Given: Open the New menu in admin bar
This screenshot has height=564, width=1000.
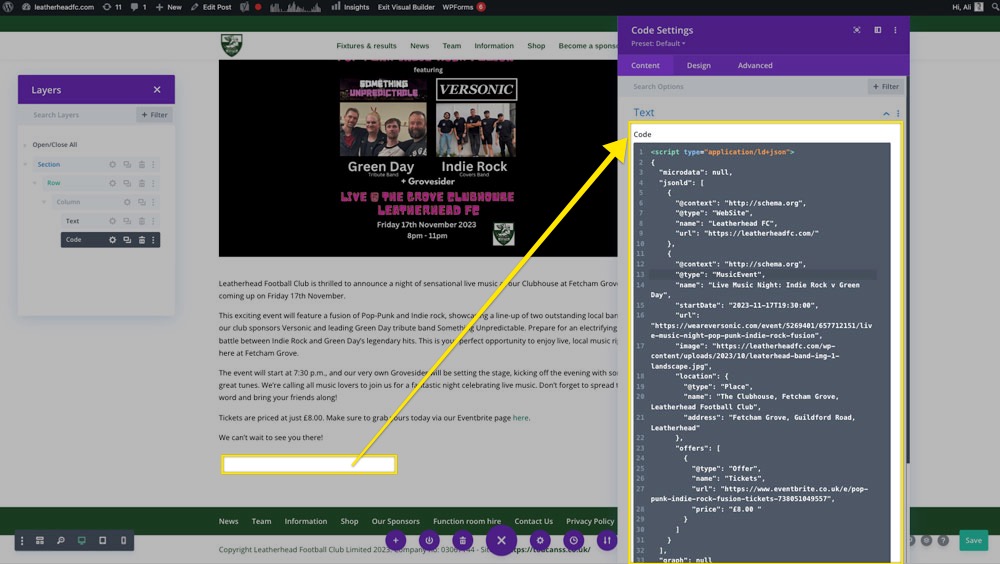Looking at the screenshot, I should click(168, 7).
